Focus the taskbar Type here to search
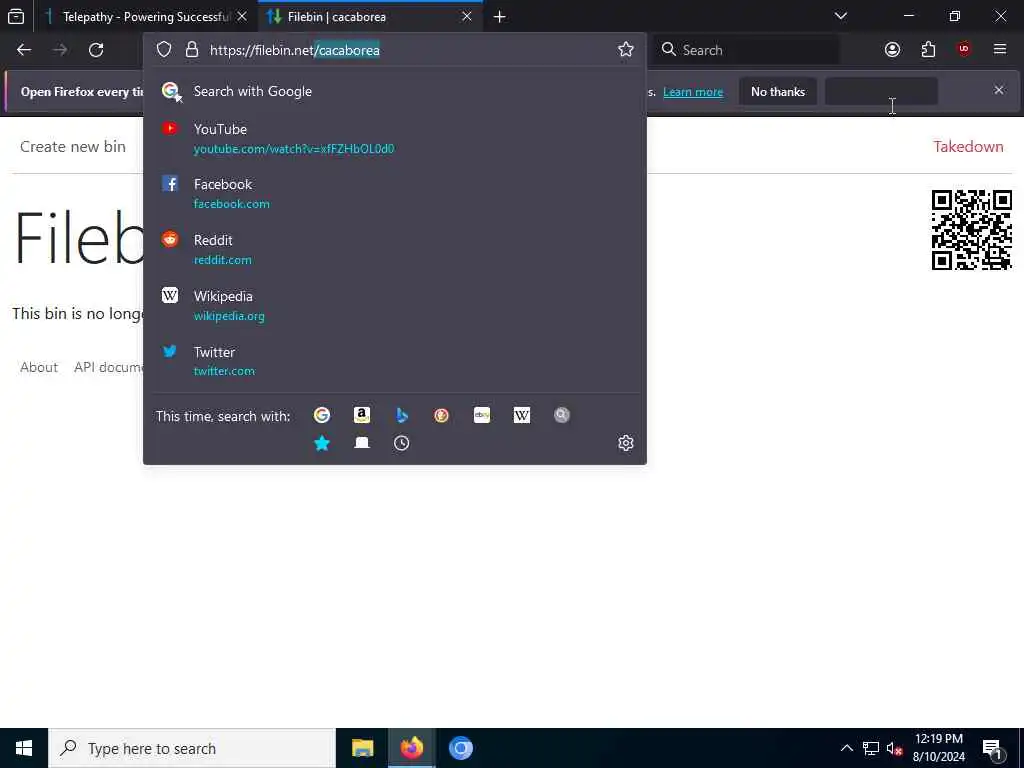Screen dimensions: 1024x768 pyautogui.click(x=191, y=748)
